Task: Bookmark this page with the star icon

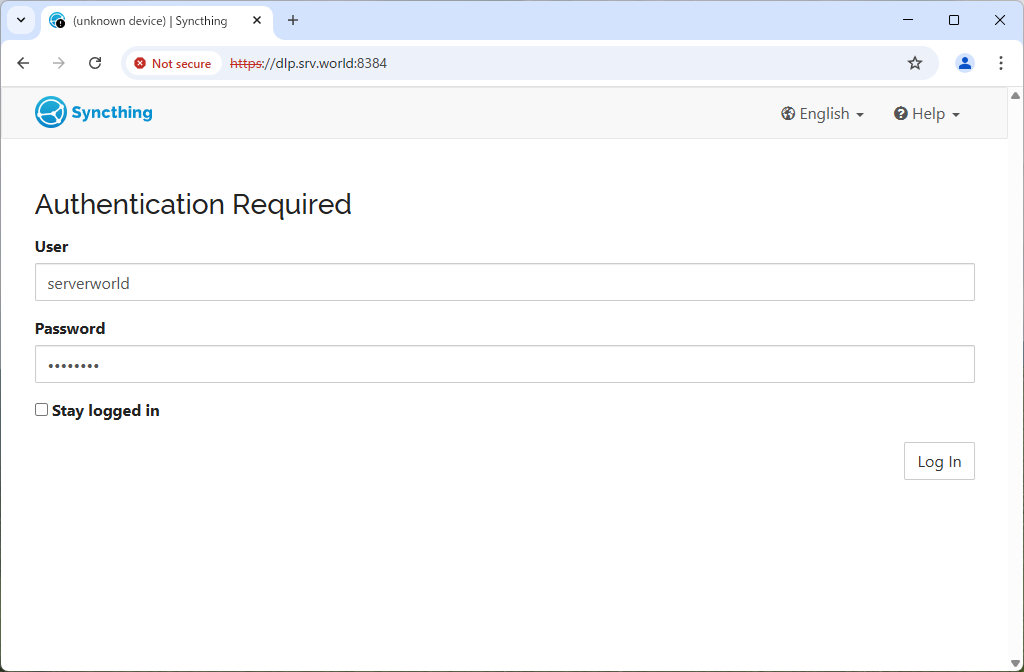Action: tap(914, 63)
